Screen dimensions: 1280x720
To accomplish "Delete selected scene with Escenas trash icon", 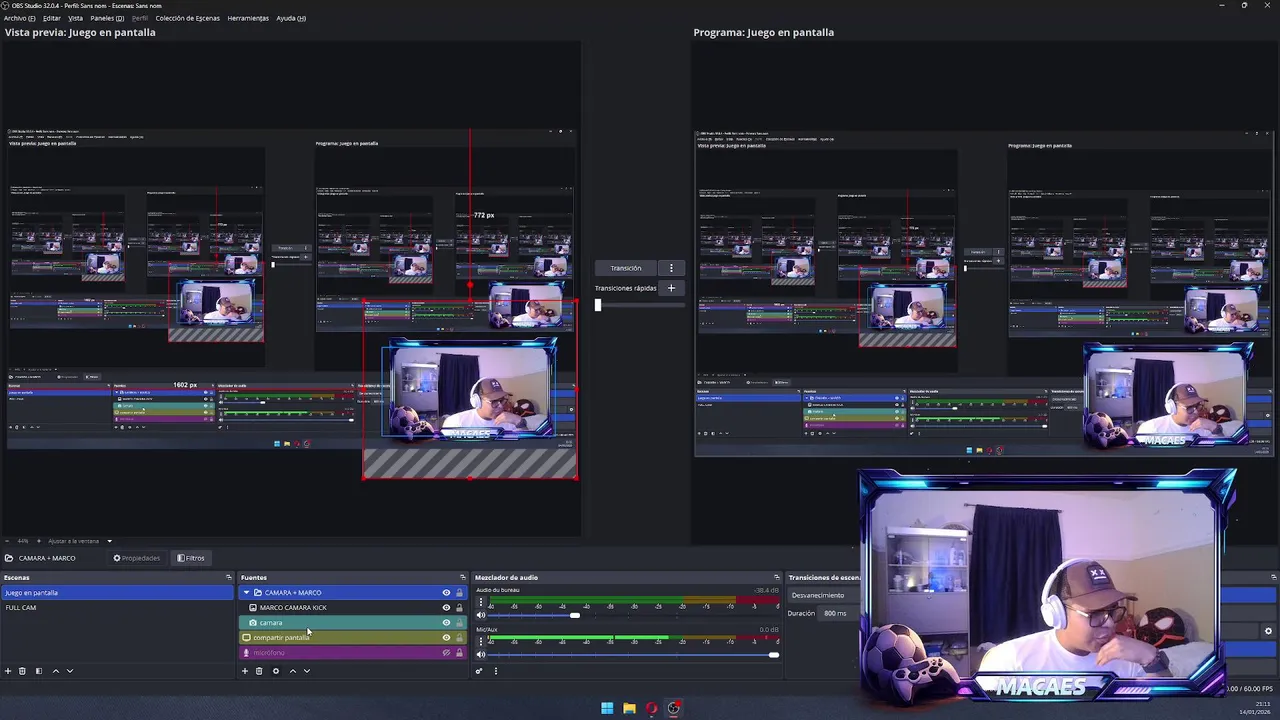I will 22,671.
